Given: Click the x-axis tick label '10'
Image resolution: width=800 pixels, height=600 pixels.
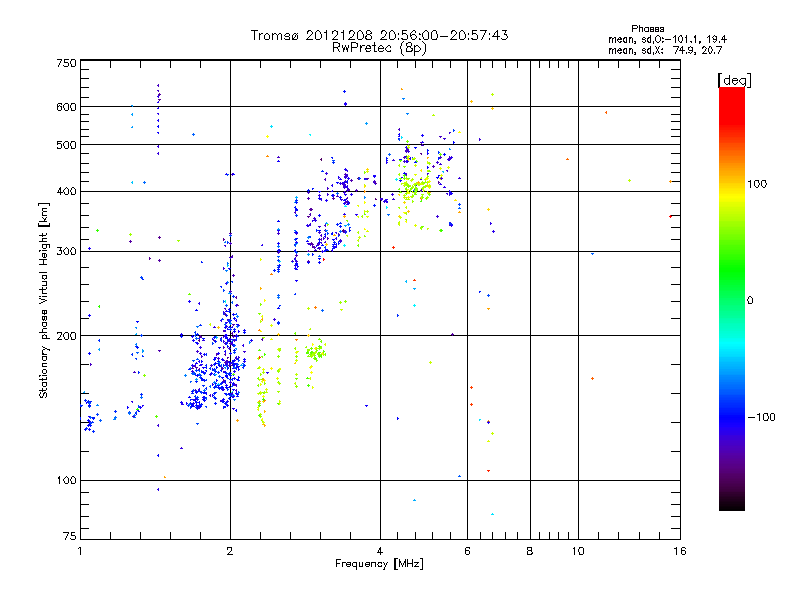Looking at the screenshot, I should tap(578, 551).
